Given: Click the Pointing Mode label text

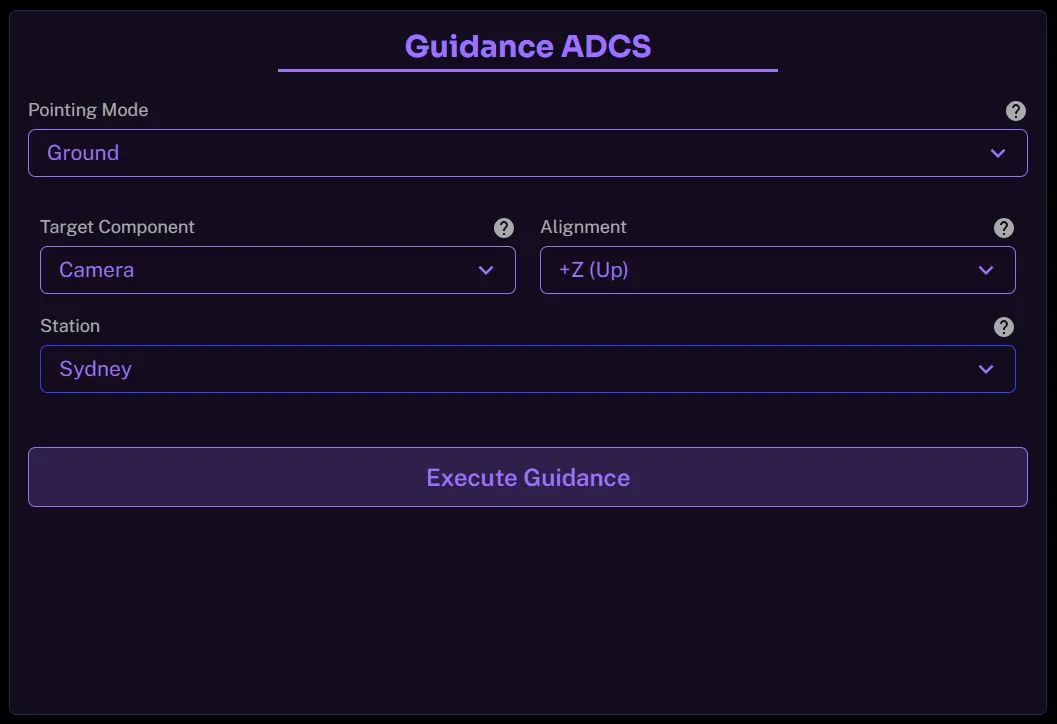Looking at the screenshot, I should [x=88, y=110].
